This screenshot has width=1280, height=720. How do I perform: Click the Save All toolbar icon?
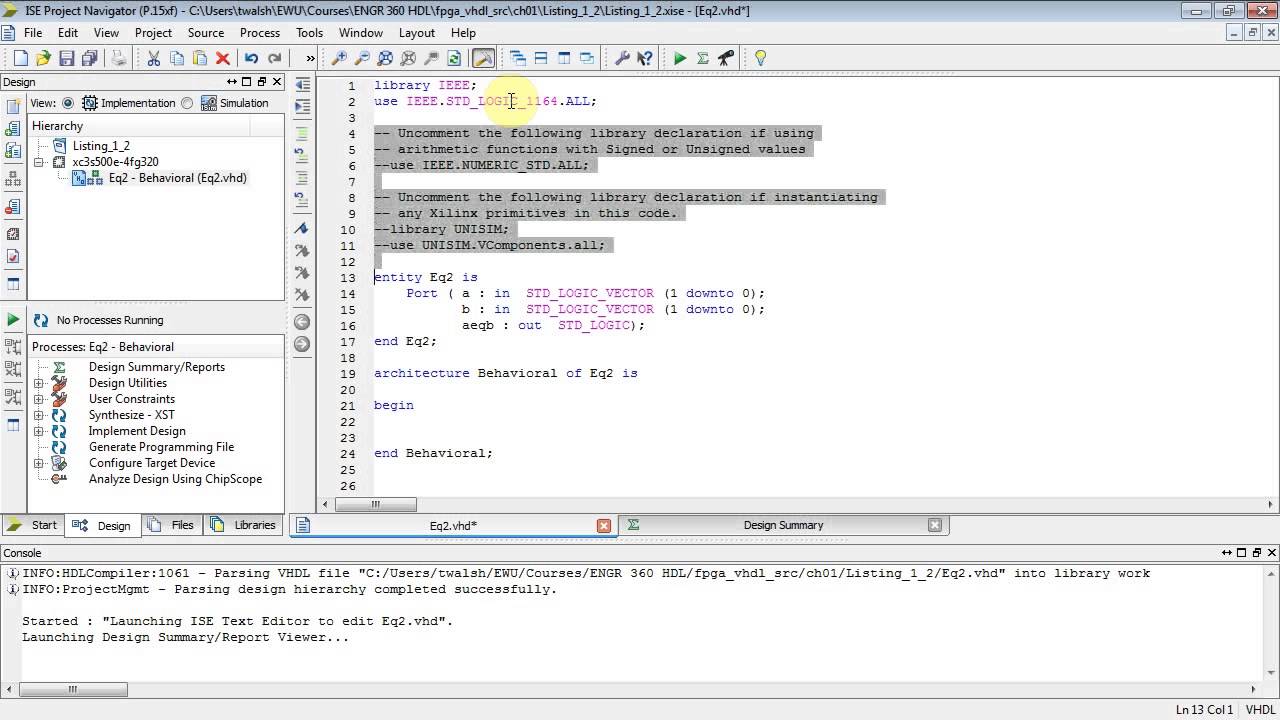(x=90, y=59)
